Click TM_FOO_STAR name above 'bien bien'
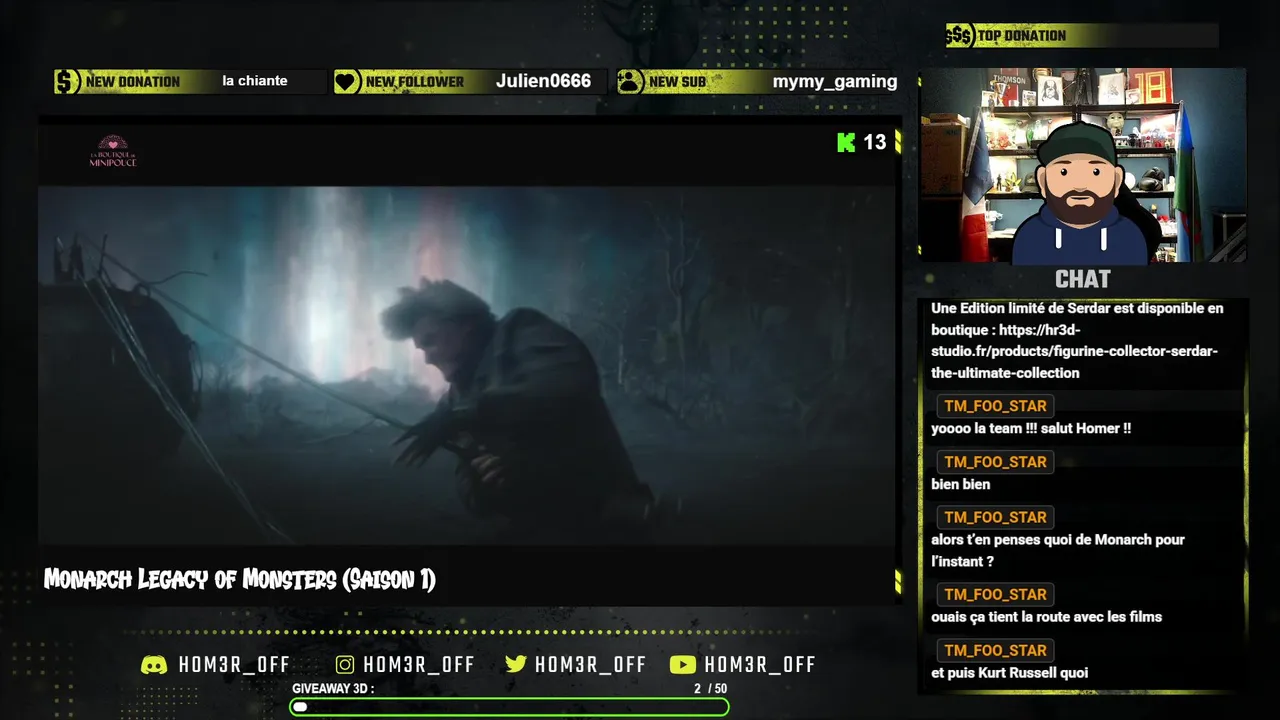The width and height of the screenshot is (1280, 720). pos(995,462)
